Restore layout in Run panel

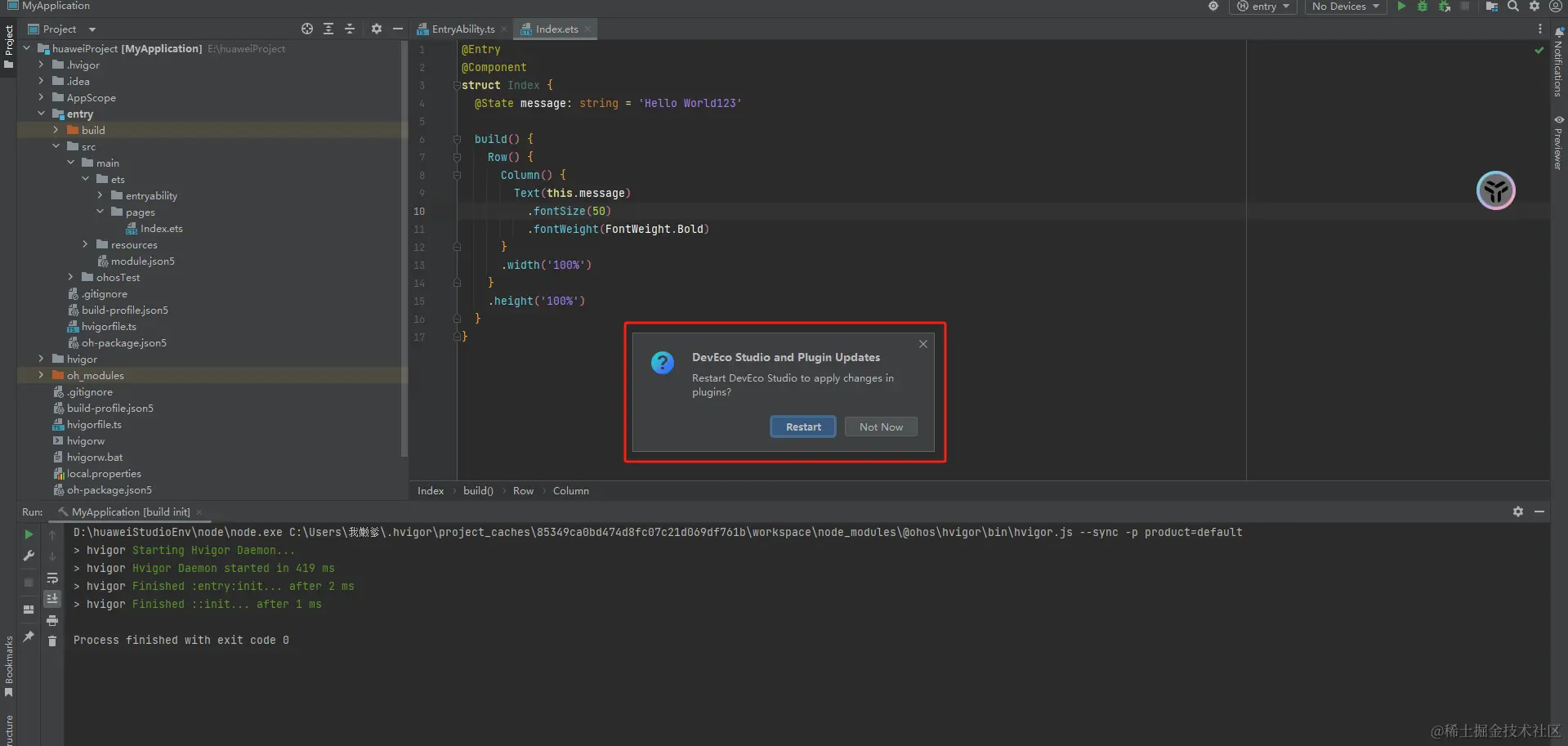(29, 610)
